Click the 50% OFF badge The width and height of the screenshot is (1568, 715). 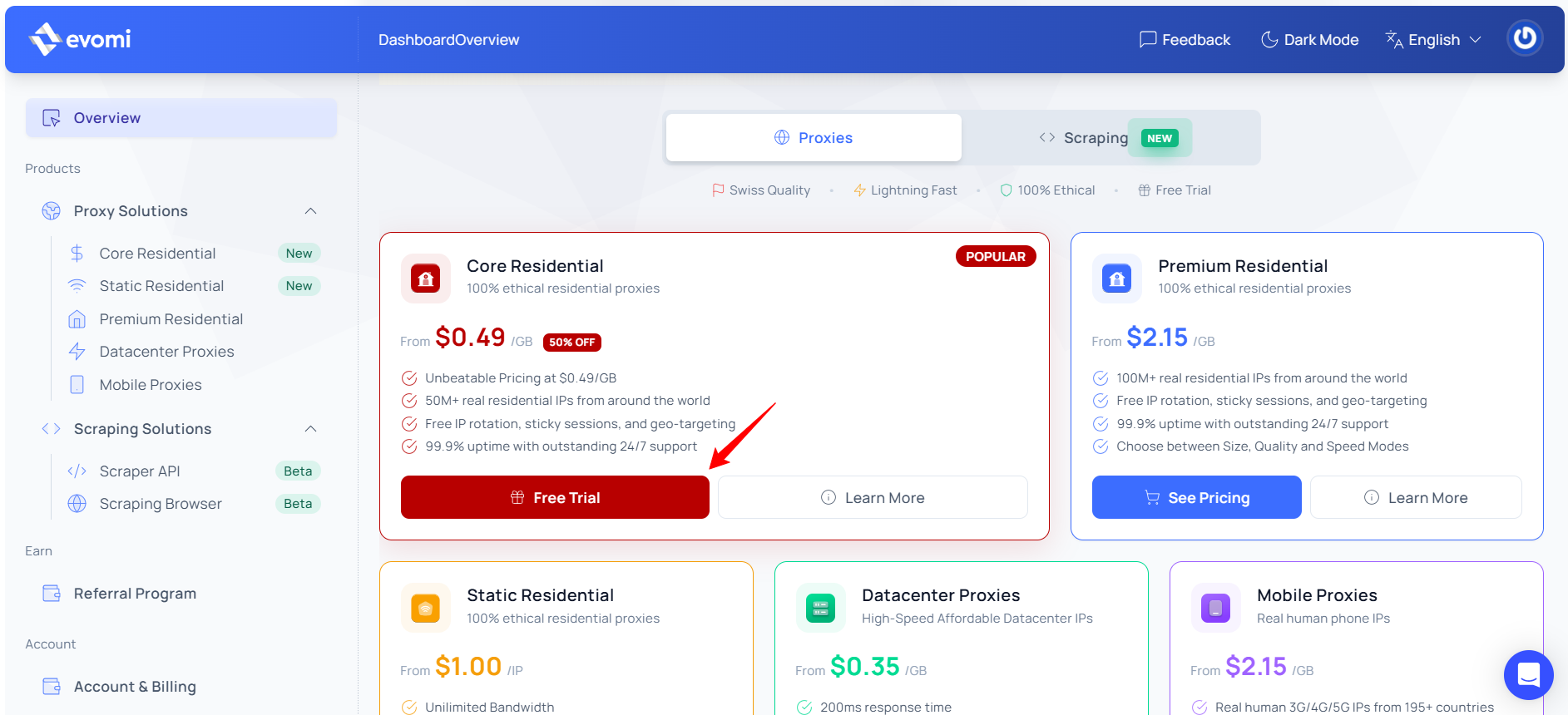point(572,342)
